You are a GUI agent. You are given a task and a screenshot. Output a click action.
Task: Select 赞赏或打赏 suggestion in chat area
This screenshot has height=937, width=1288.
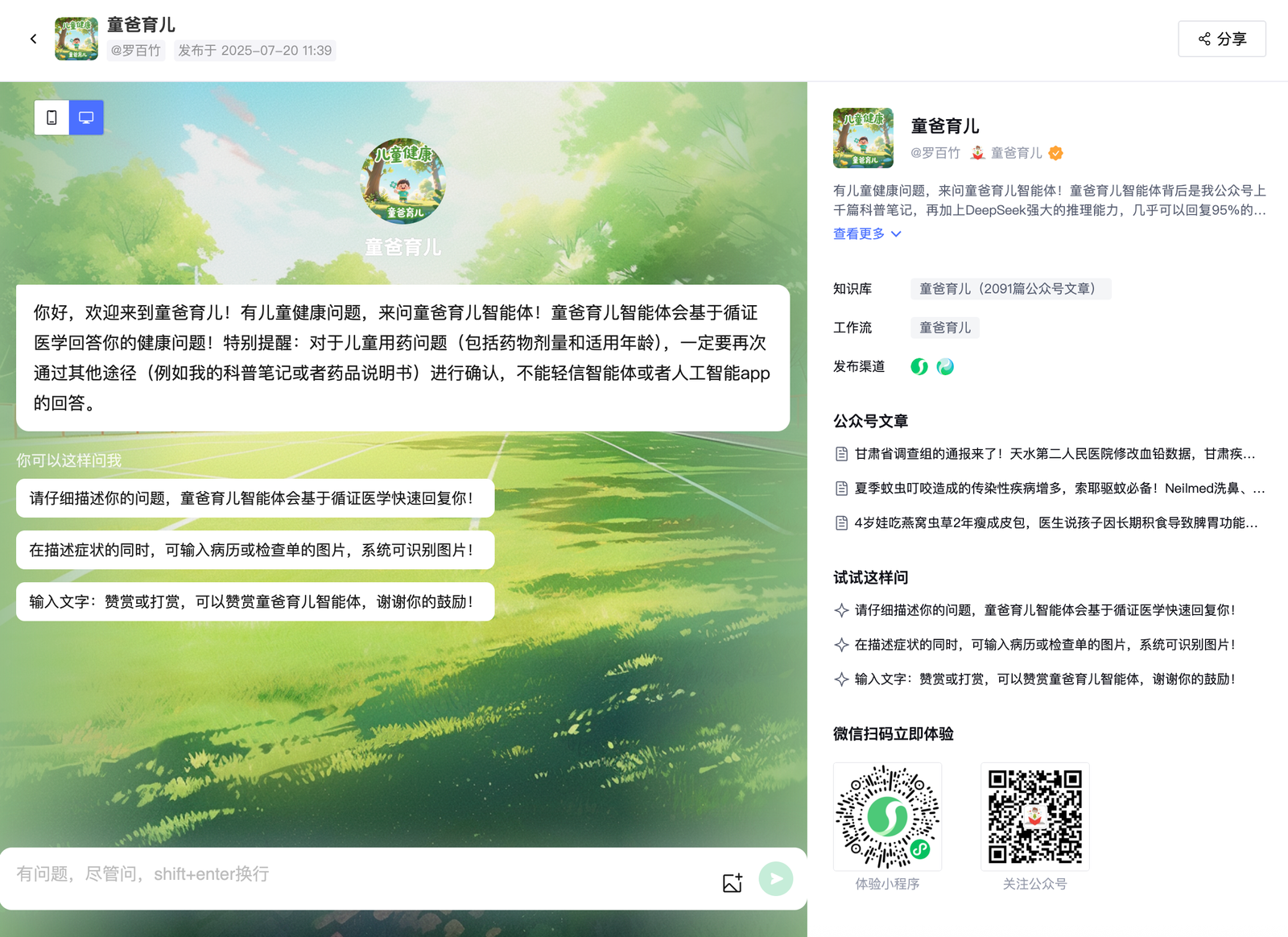pos(254,601)
